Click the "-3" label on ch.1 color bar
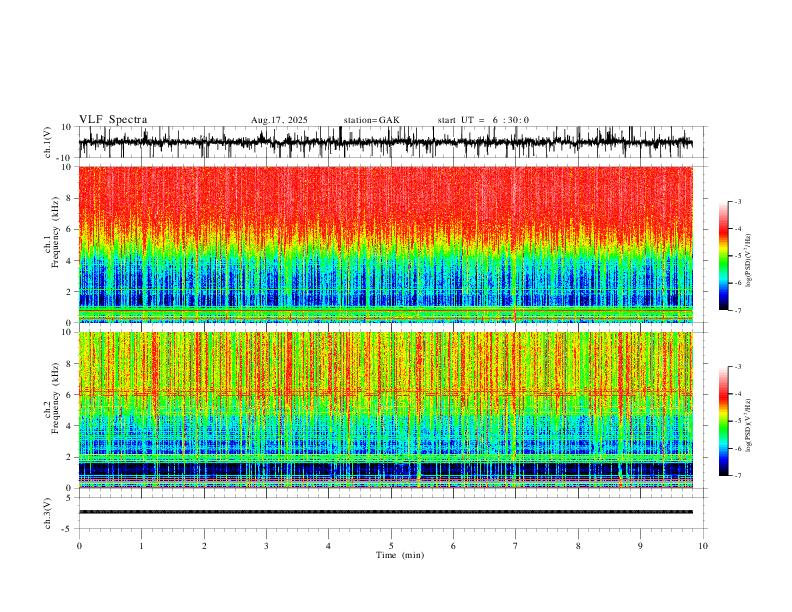 (x=738, y=201)
